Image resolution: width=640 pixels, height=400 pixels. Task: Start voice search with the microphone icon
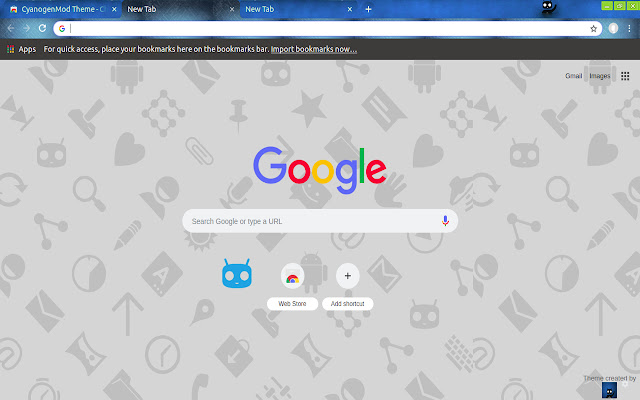click(x=445, y=221)
